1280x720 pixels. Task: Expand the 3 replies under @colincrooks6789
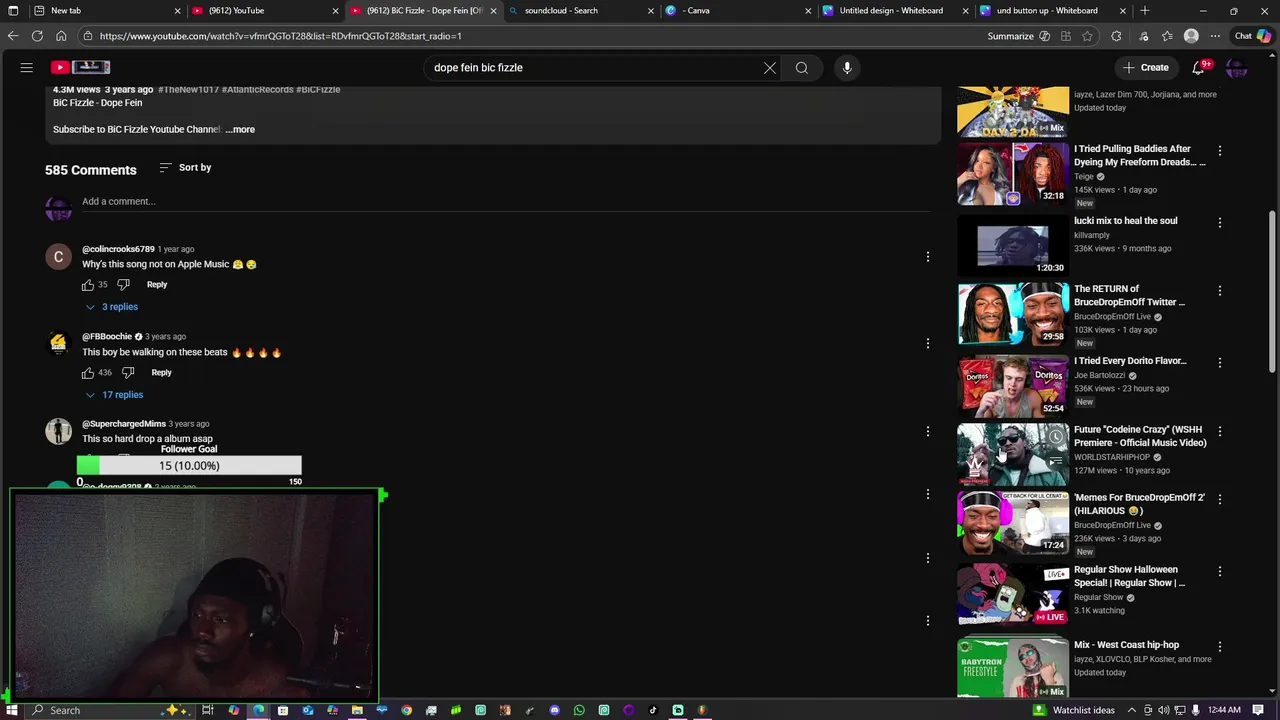pos(111,307)
